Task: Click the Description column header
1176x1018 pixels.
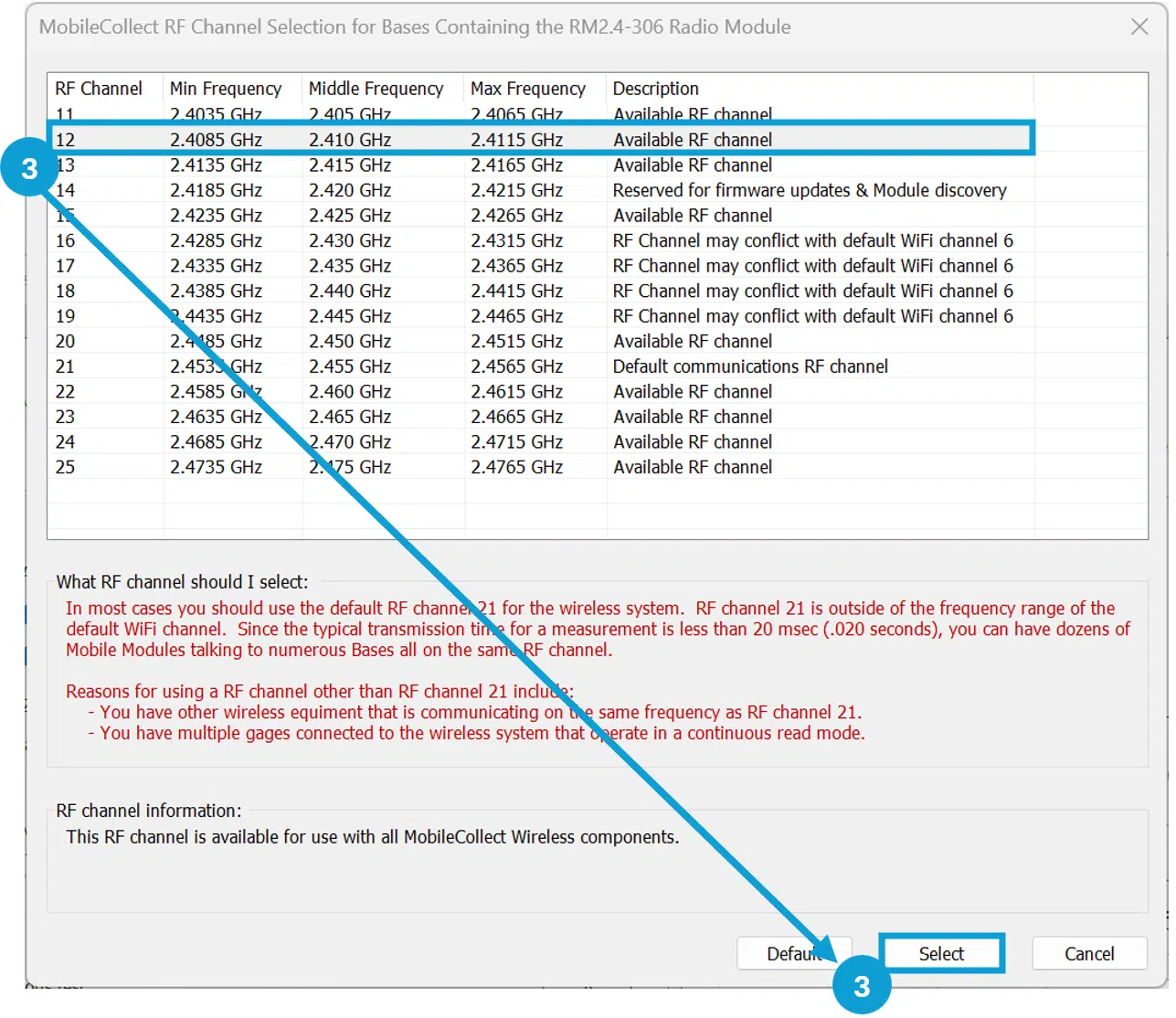Action: point(655,89)
